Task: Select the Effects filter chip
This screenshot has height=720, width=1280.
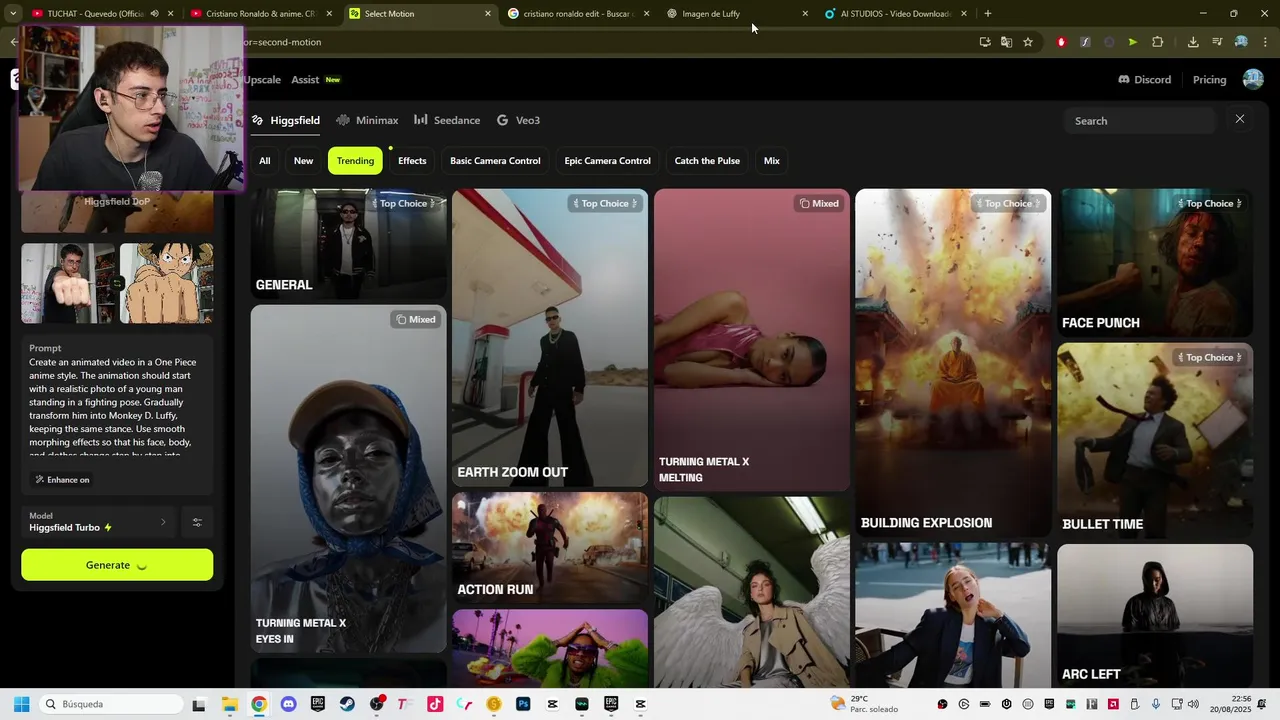Action: coord(412,161)
